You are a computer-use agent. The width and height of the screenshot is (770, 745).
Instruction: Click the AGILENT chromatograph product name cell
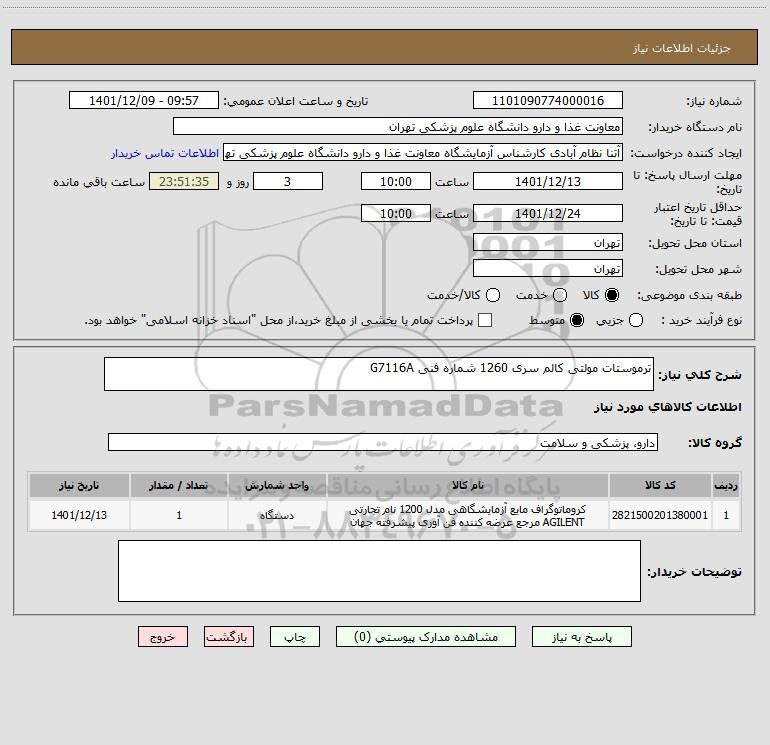click(x=468, y=515)
